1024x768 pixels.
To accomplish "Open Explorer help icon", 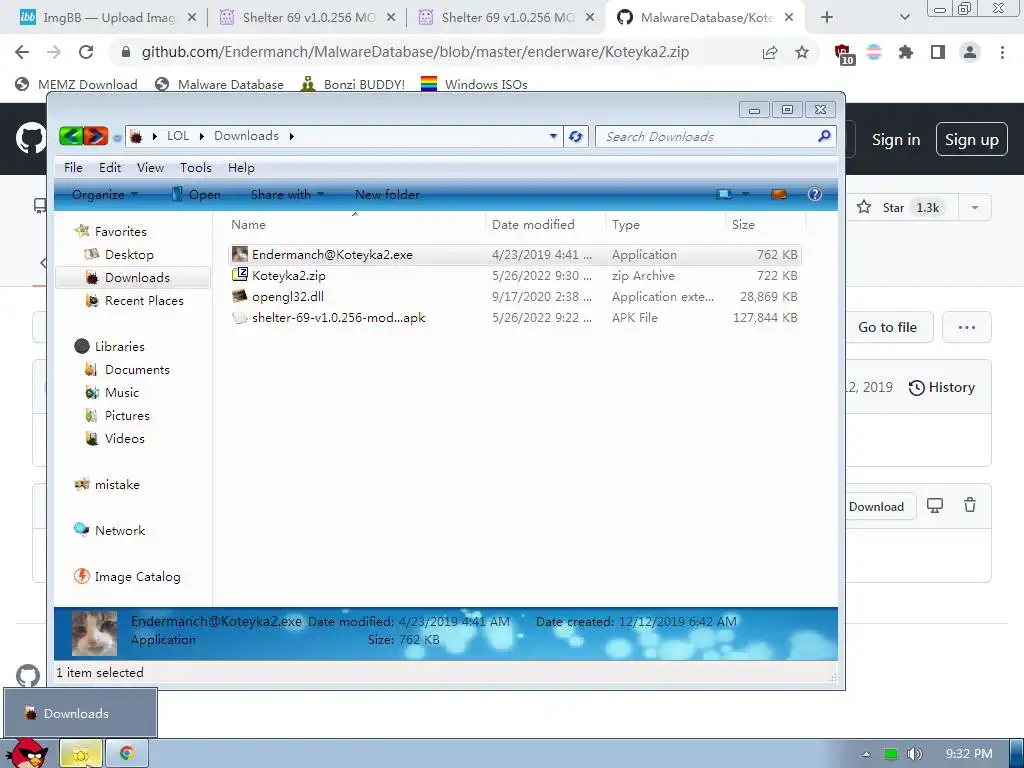I will pos(814,194).
